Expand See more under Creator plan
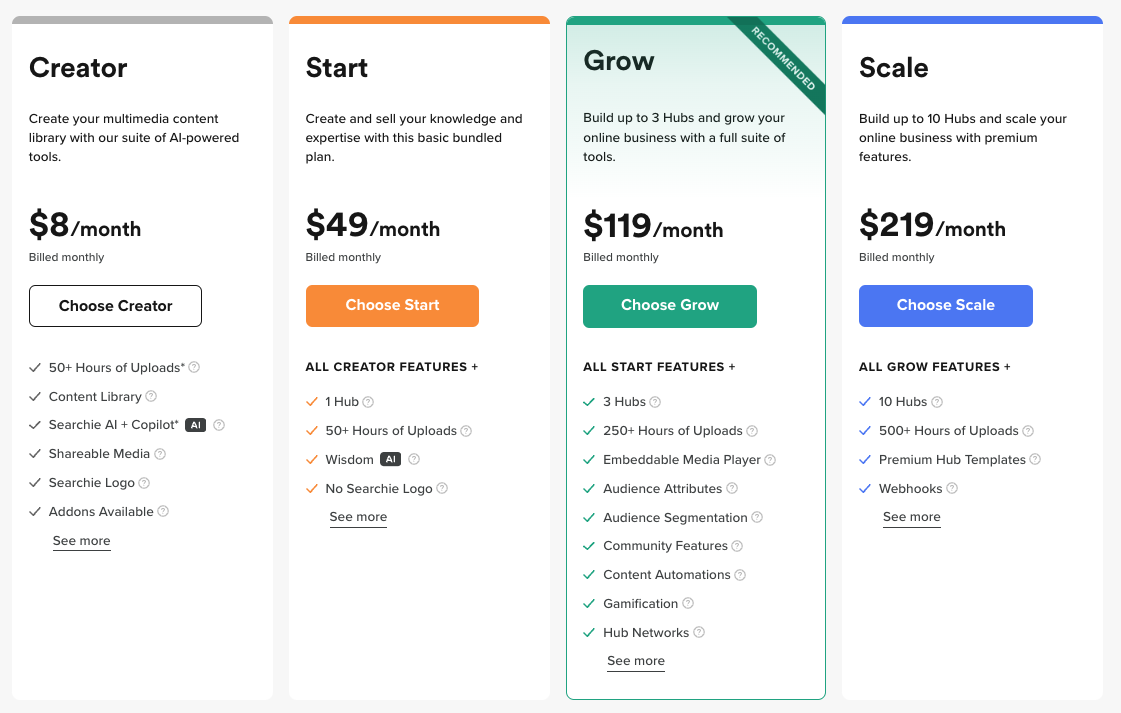The width and height of the screenshot is (1121, 713). 81,541
